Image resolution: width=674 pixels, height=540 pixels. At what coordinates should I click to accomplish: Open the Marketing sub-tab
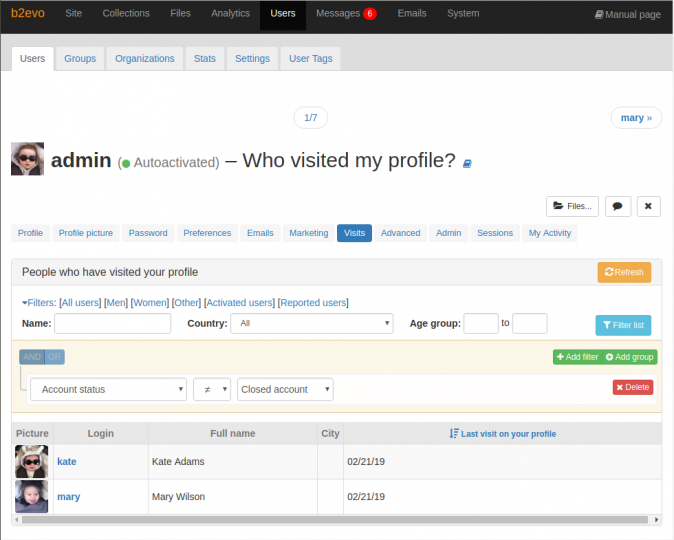tap(309, 233)
